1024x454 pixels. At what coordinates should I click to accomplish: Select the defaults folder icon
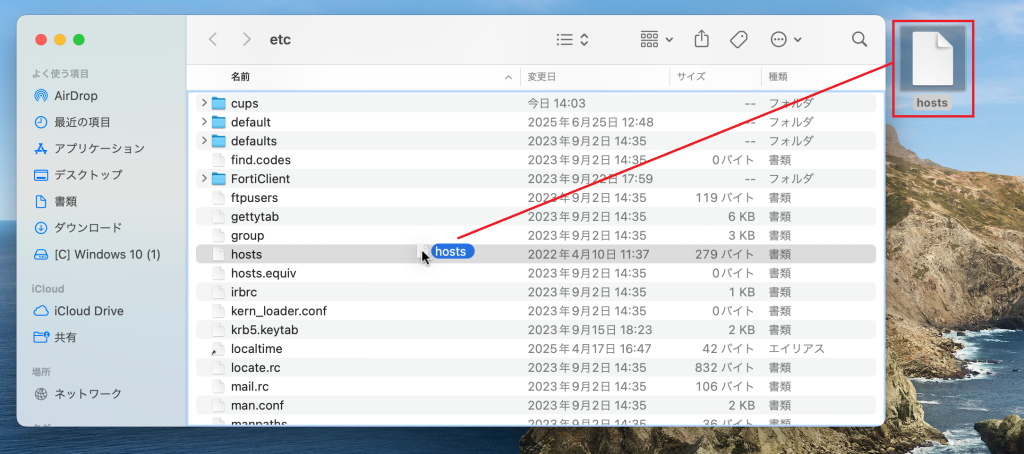point(219,141)
